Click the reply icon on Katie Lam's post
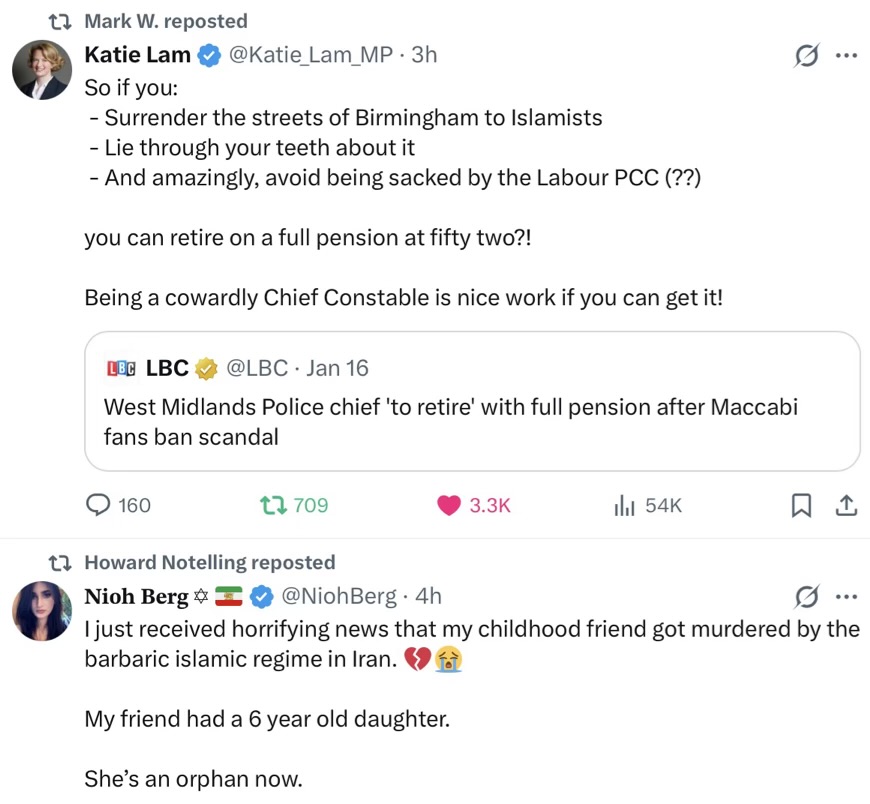870x804 pixels. pyautogui.click(x=98, y=506)
